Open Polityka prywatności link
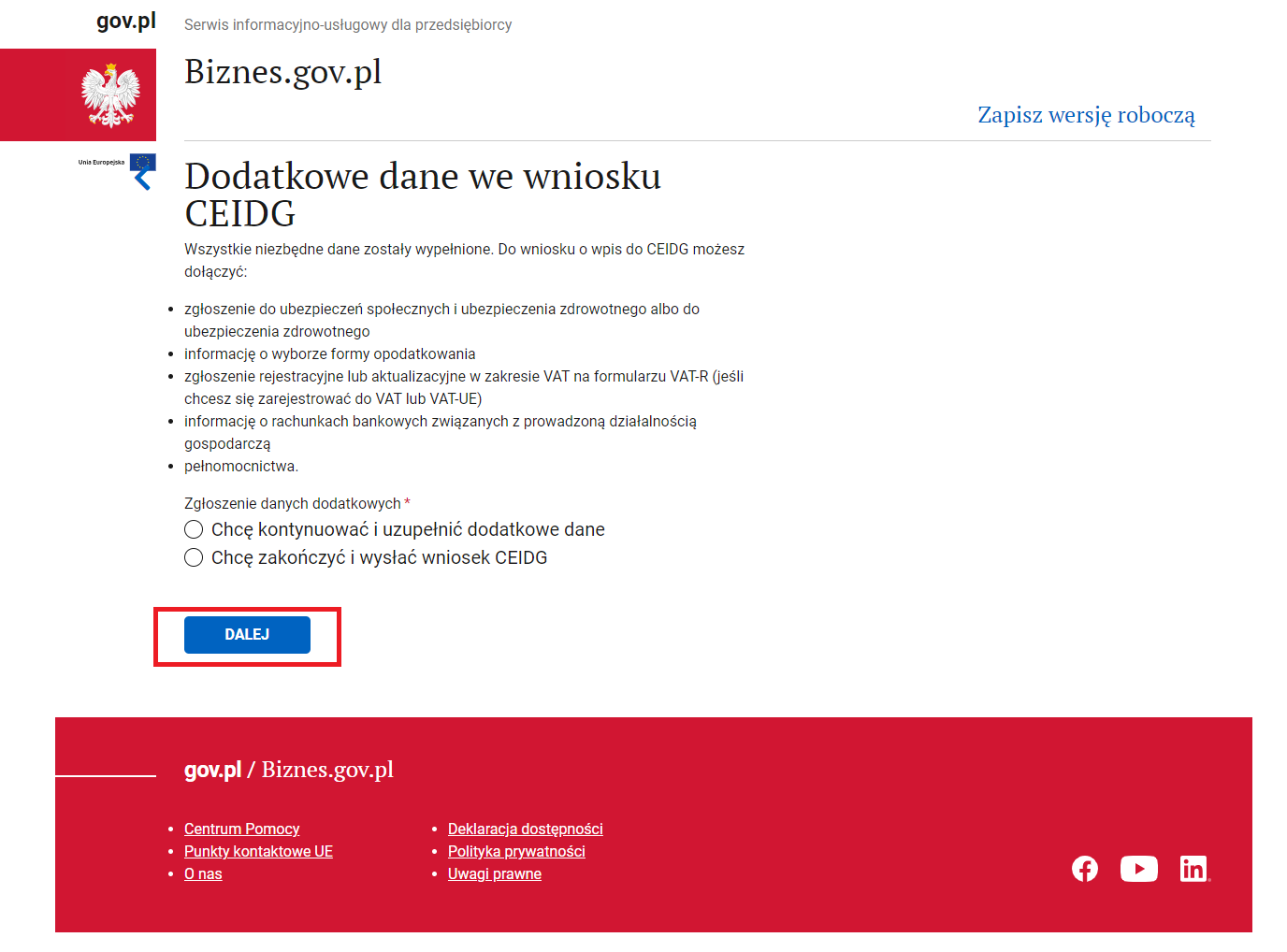The width and height of the screenshot is (1287, 952). click(516, 851)
